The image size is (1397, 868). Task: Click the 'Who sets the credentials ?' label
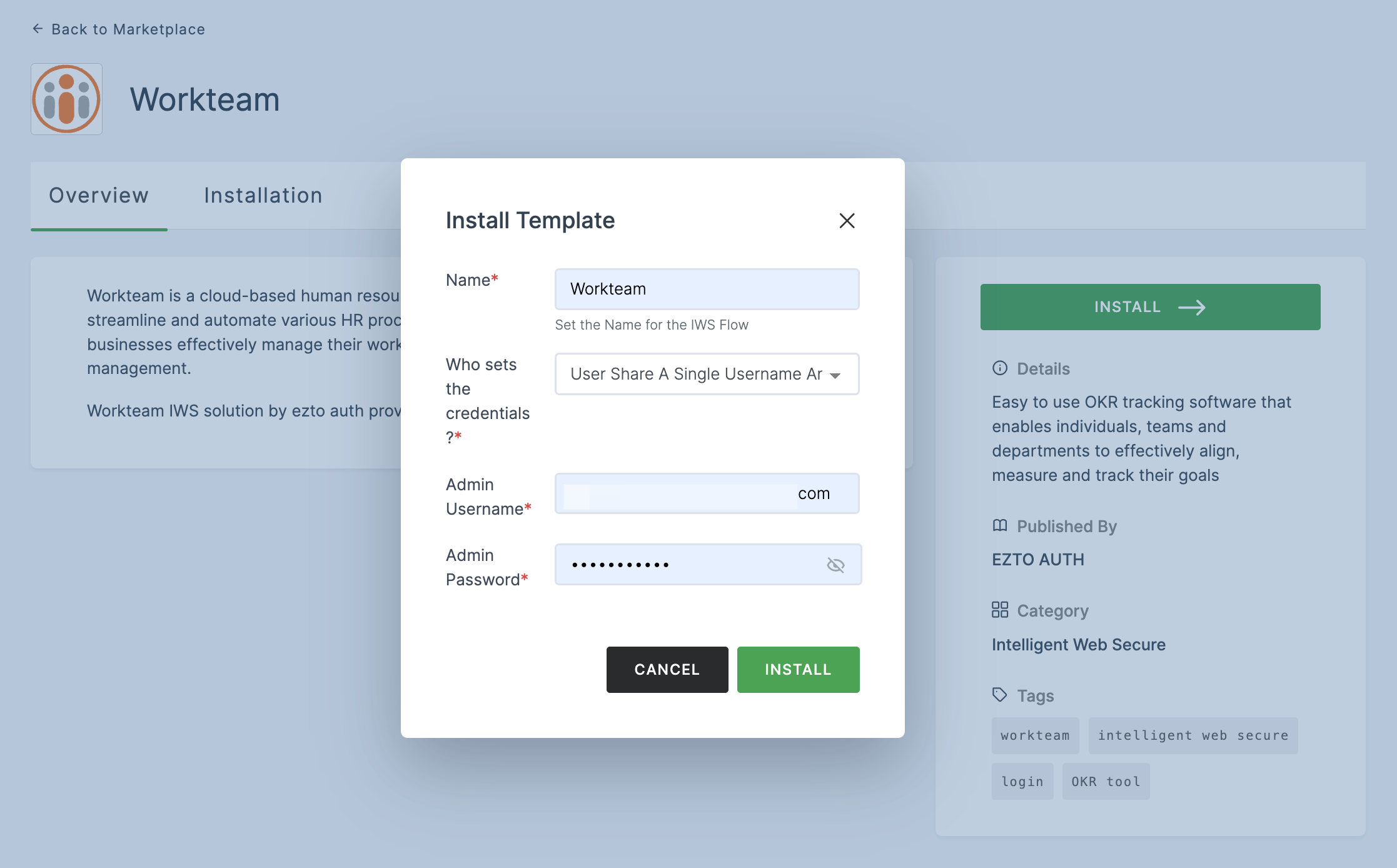point(488,401)
